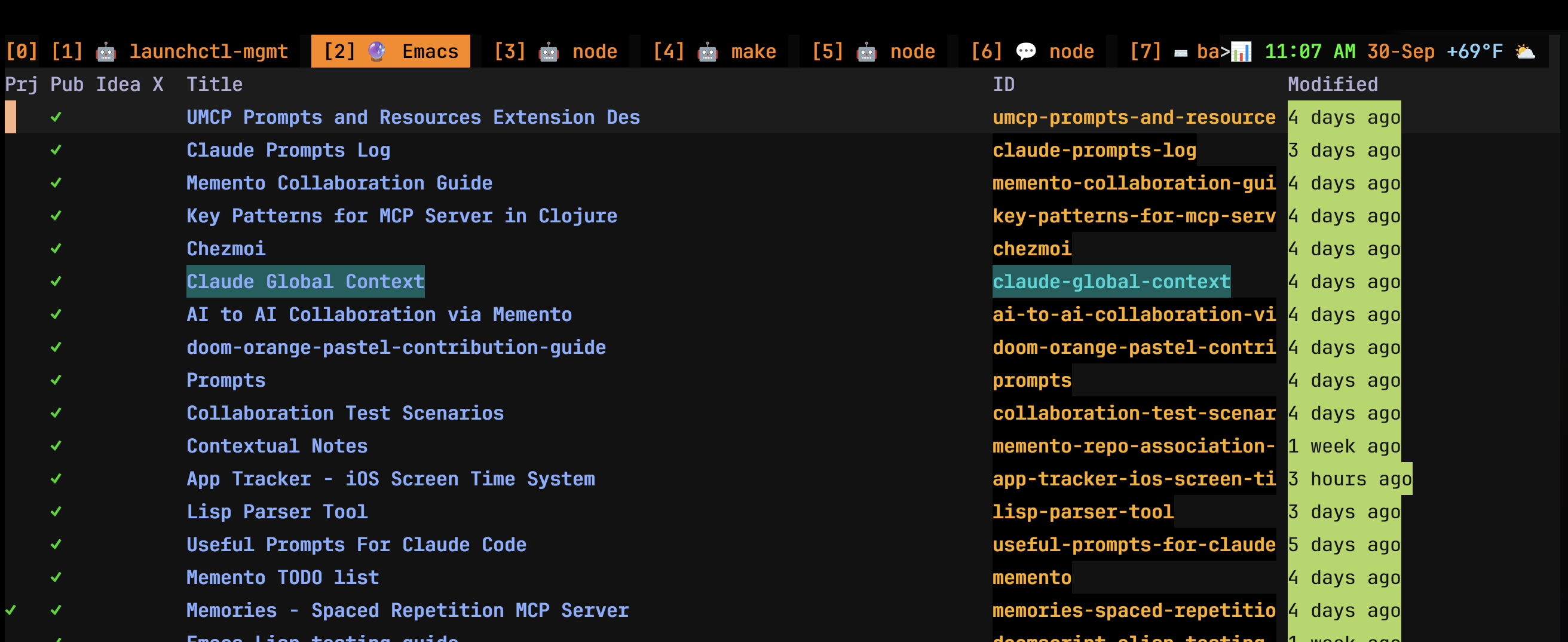This screenshot has height=642, width=1568.
Task: Click the weather cloud-sun icon
Action: click(1525, 52)
